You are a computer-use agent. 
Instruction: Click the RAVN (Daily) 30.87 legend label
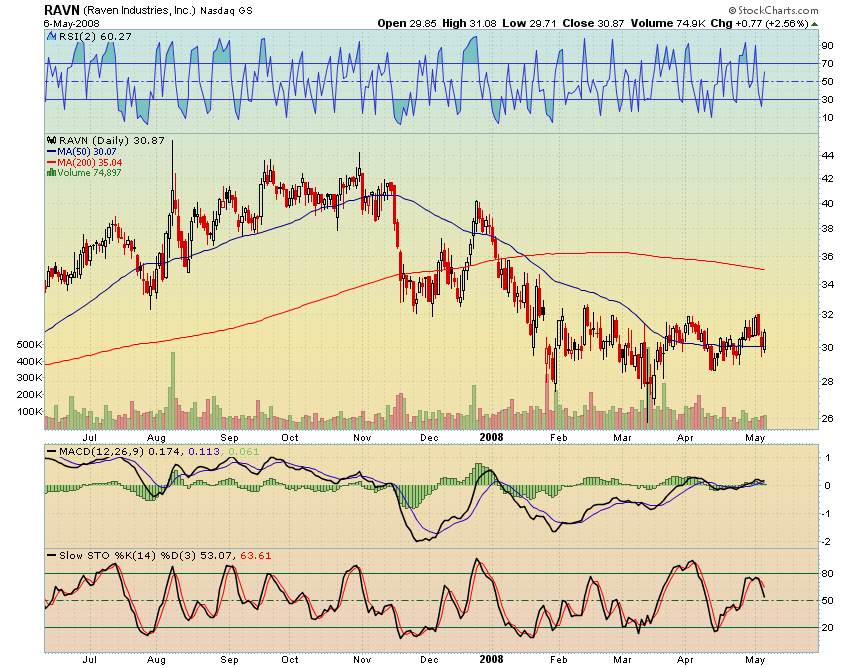[112, 140]
